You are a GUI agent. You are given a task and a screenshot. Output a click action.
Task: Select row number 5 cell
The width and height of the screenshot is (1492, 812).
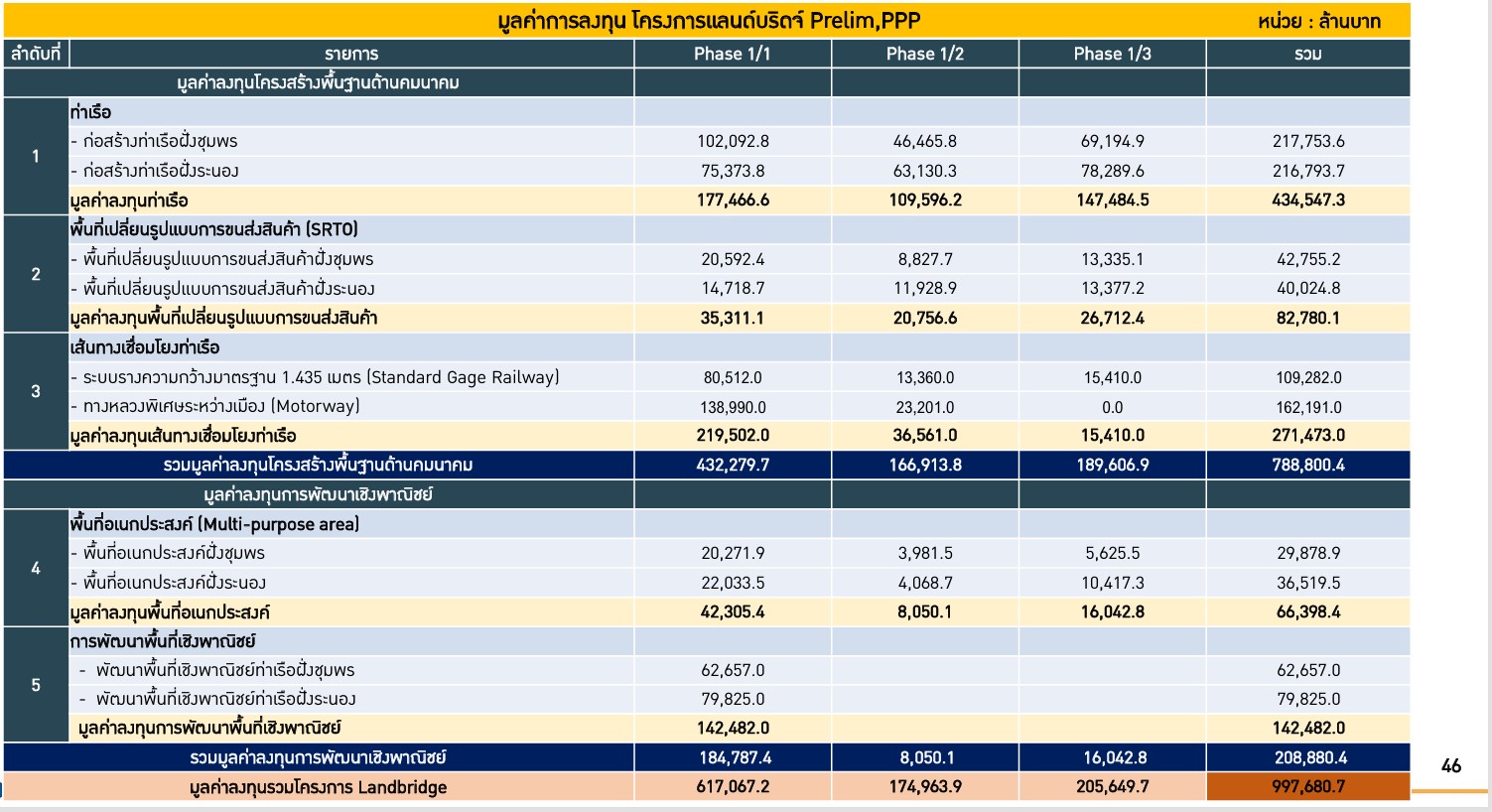tap(36, 685)
